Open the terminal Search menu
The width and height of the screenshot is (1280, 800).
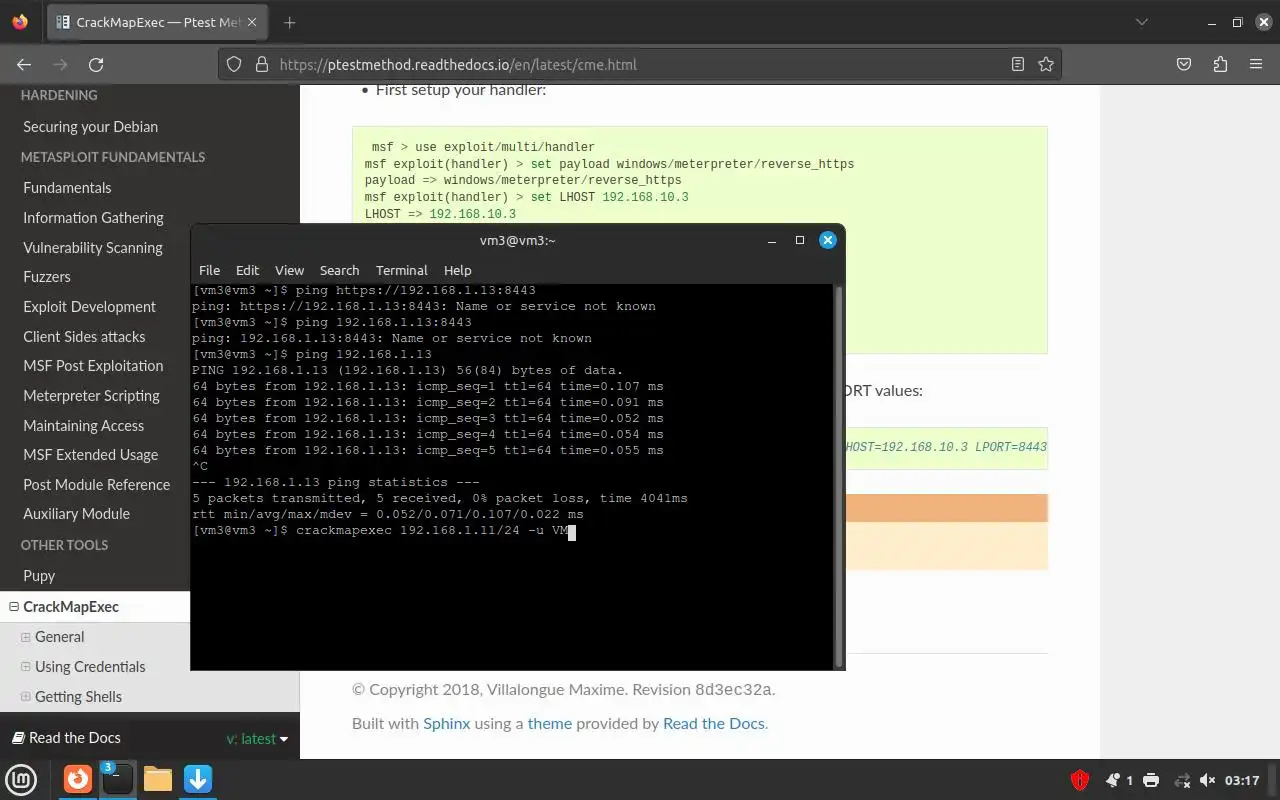click(339, 270)
